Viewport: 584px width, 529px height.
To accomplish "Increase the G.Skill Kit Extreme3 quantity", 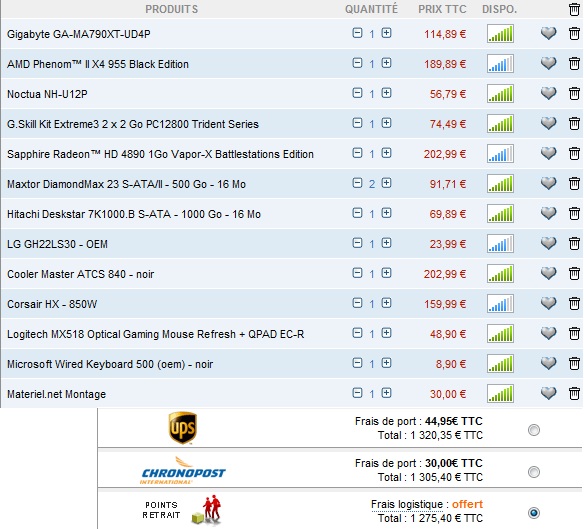I will tap(386, 123).
